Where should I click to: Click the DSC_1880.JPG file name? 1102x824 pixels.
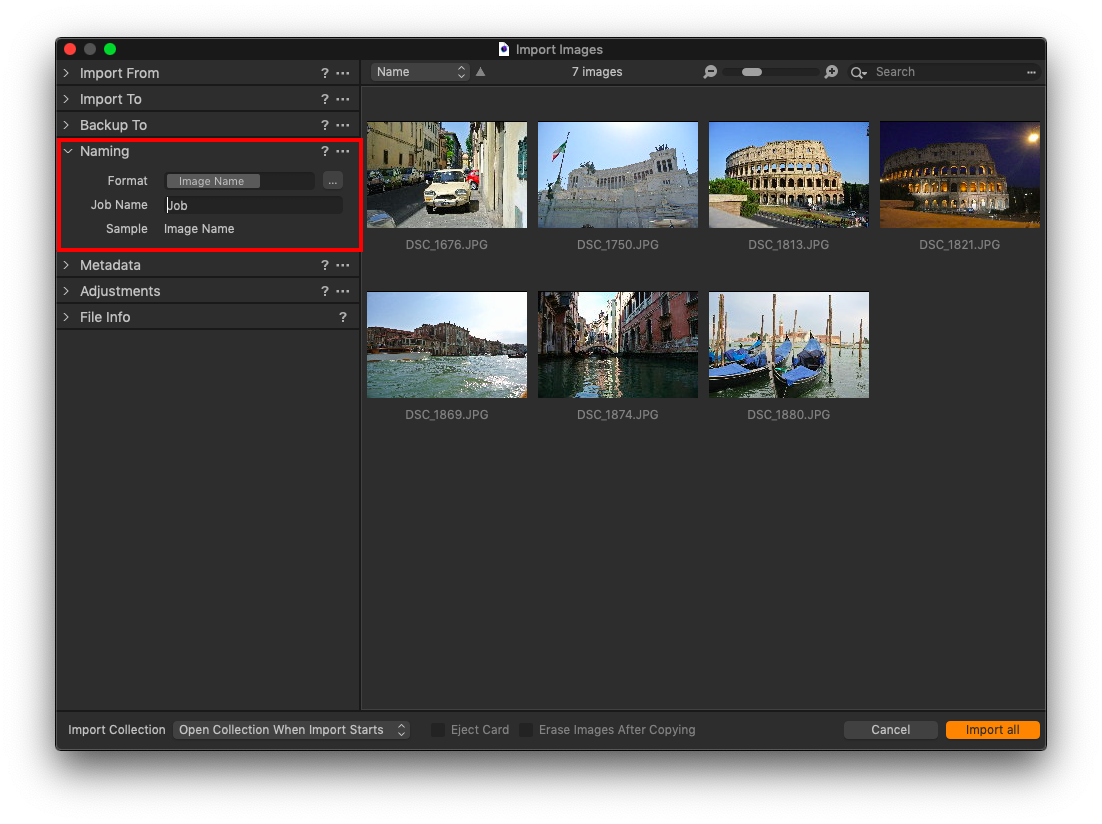coord(789,415)
